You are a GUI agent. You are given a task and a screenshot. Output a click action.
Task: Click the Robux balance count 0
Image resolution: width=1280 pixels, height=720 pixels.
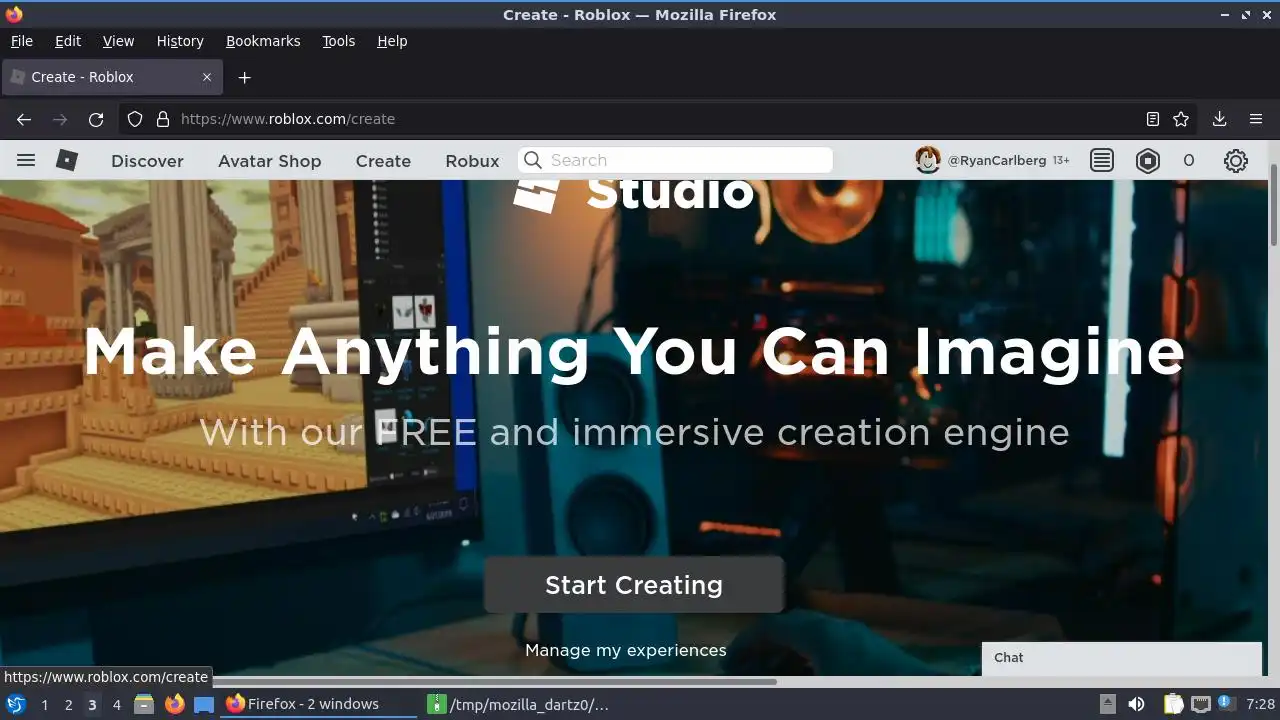pyautogui.click(x=1188, y=160)
